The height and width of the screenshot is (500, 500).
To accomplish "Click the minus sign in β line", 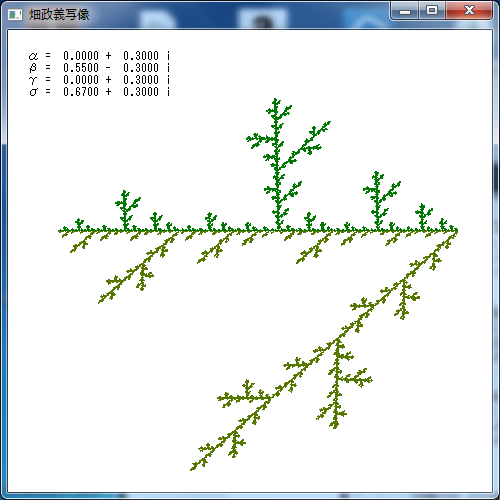I will pyautogui.click(x=108, y=68).
